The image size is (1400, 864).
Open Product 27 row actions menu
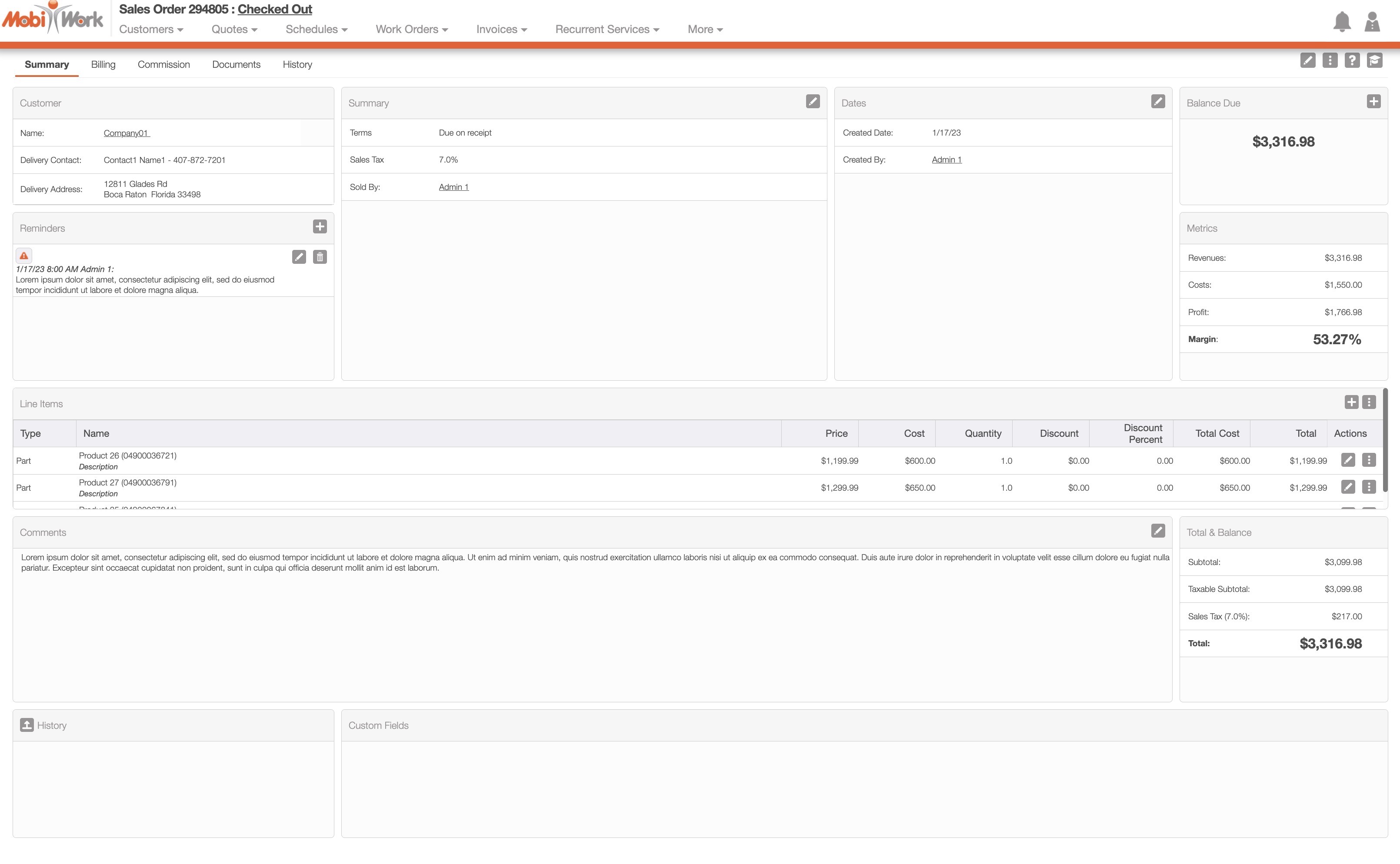[x=1369, y=487]
